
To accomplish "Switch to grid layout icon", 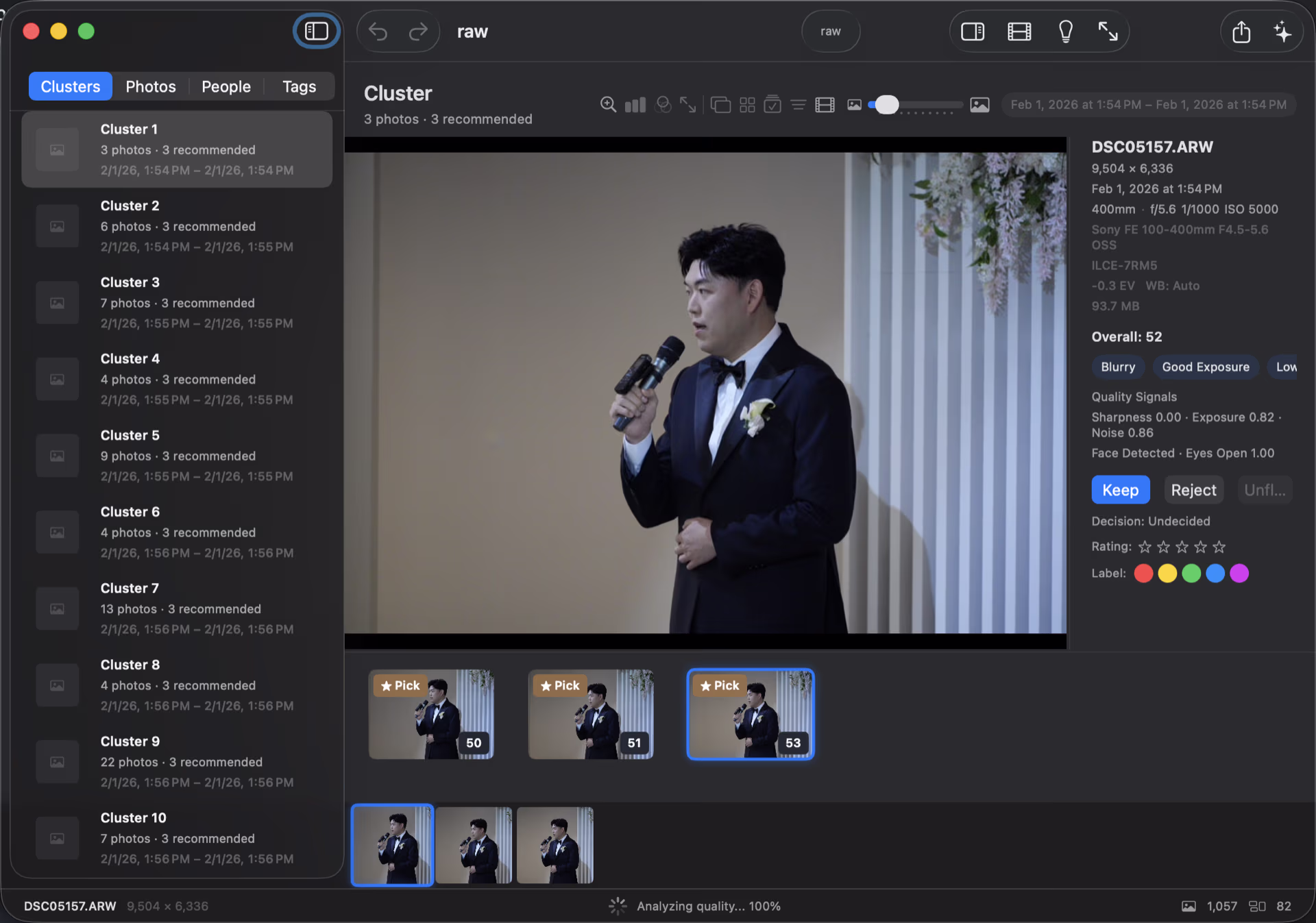I will pos(747,105).
